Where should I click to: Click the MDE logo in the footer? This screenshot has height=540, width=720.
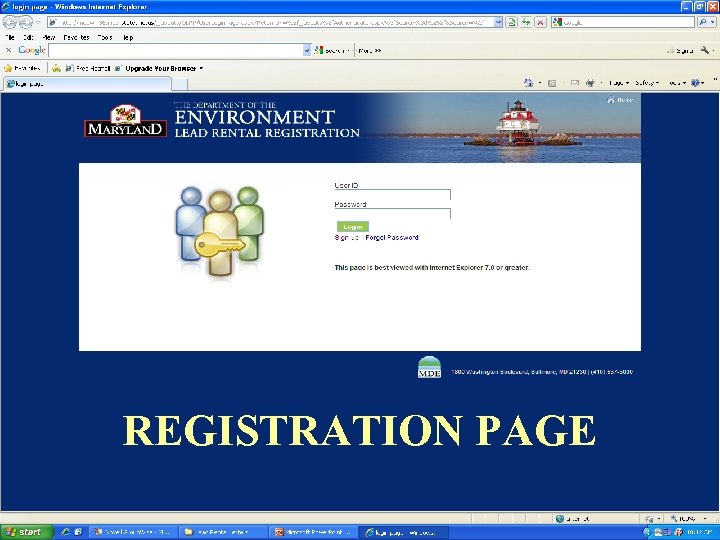pyautogui.click(x=429, y=367)
